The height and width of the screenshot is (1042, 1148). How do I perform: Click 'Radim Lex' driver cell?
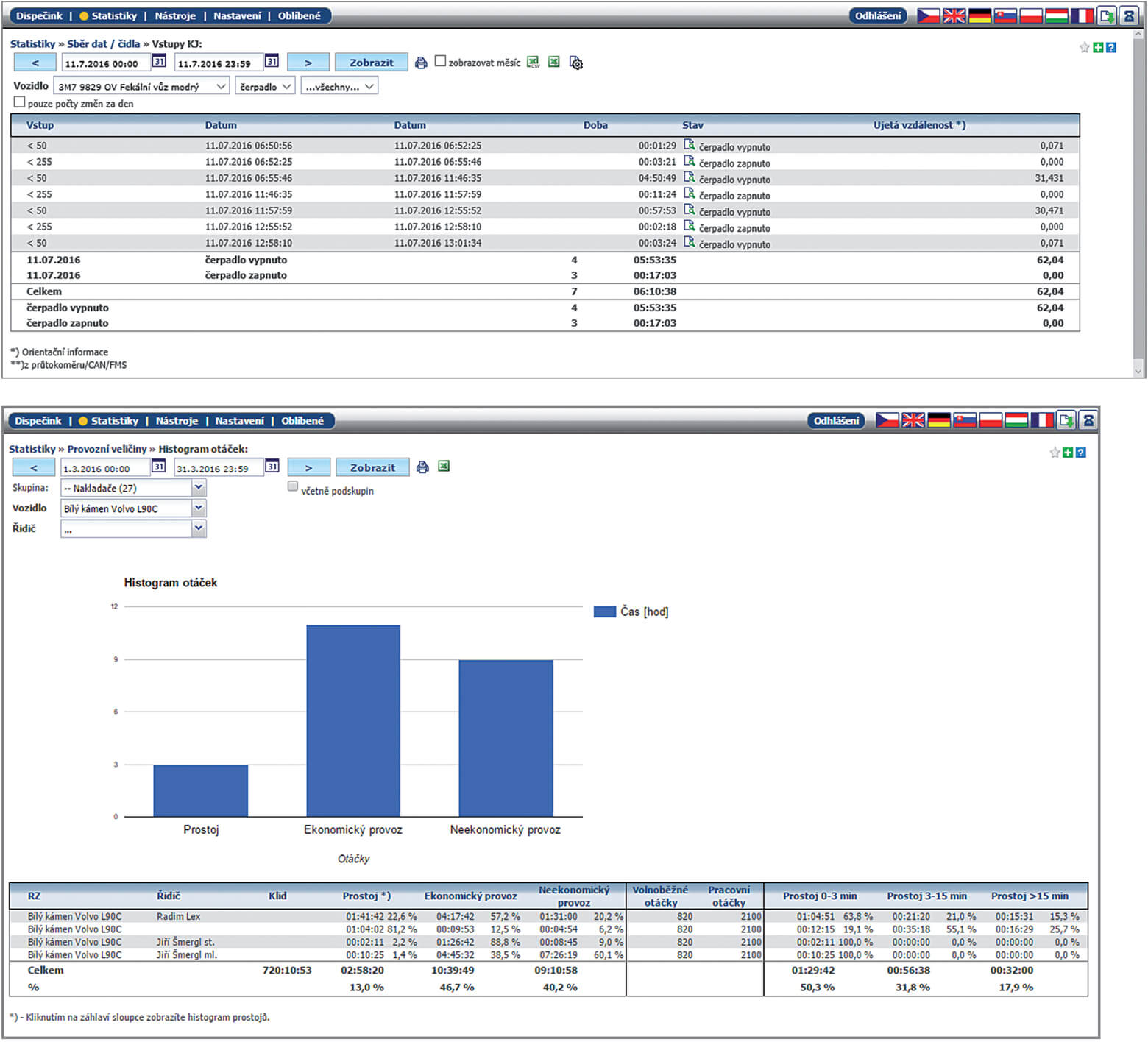pyautogui.click(x=178, y=916)
